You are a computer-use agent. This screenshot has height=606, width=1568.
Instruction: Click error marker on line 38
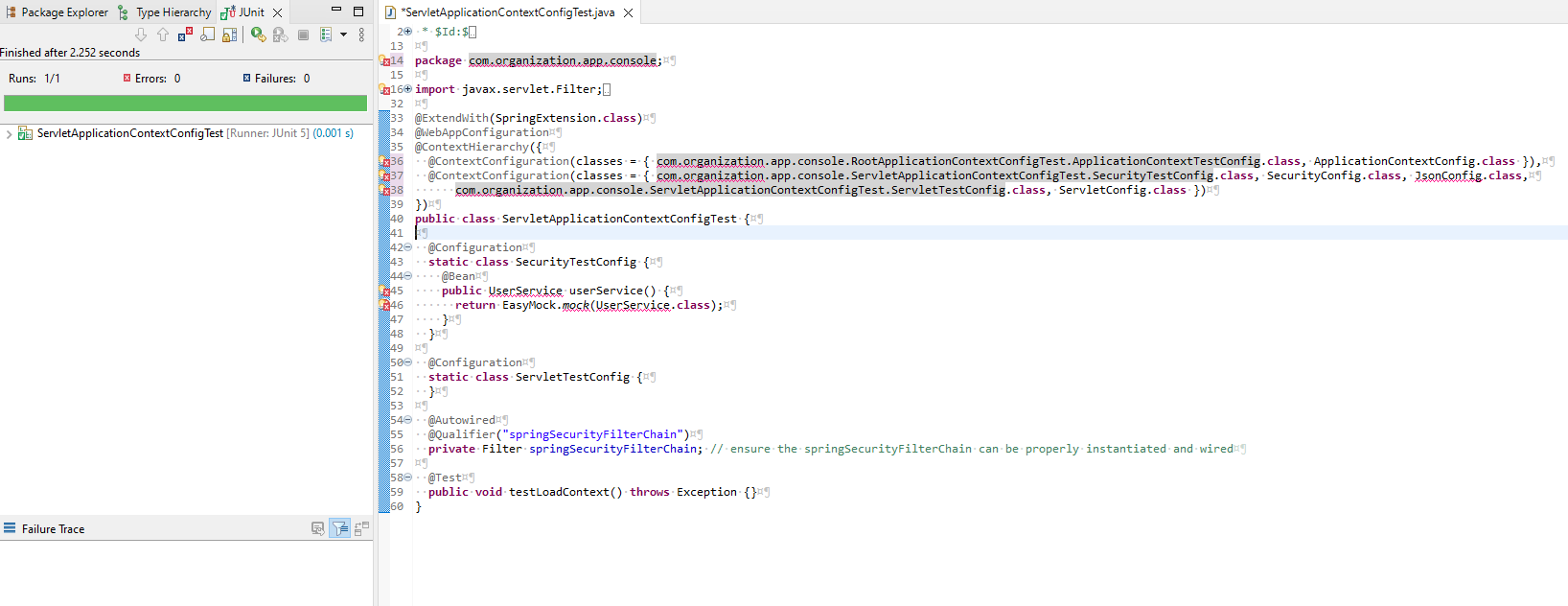tap(384, 190)
